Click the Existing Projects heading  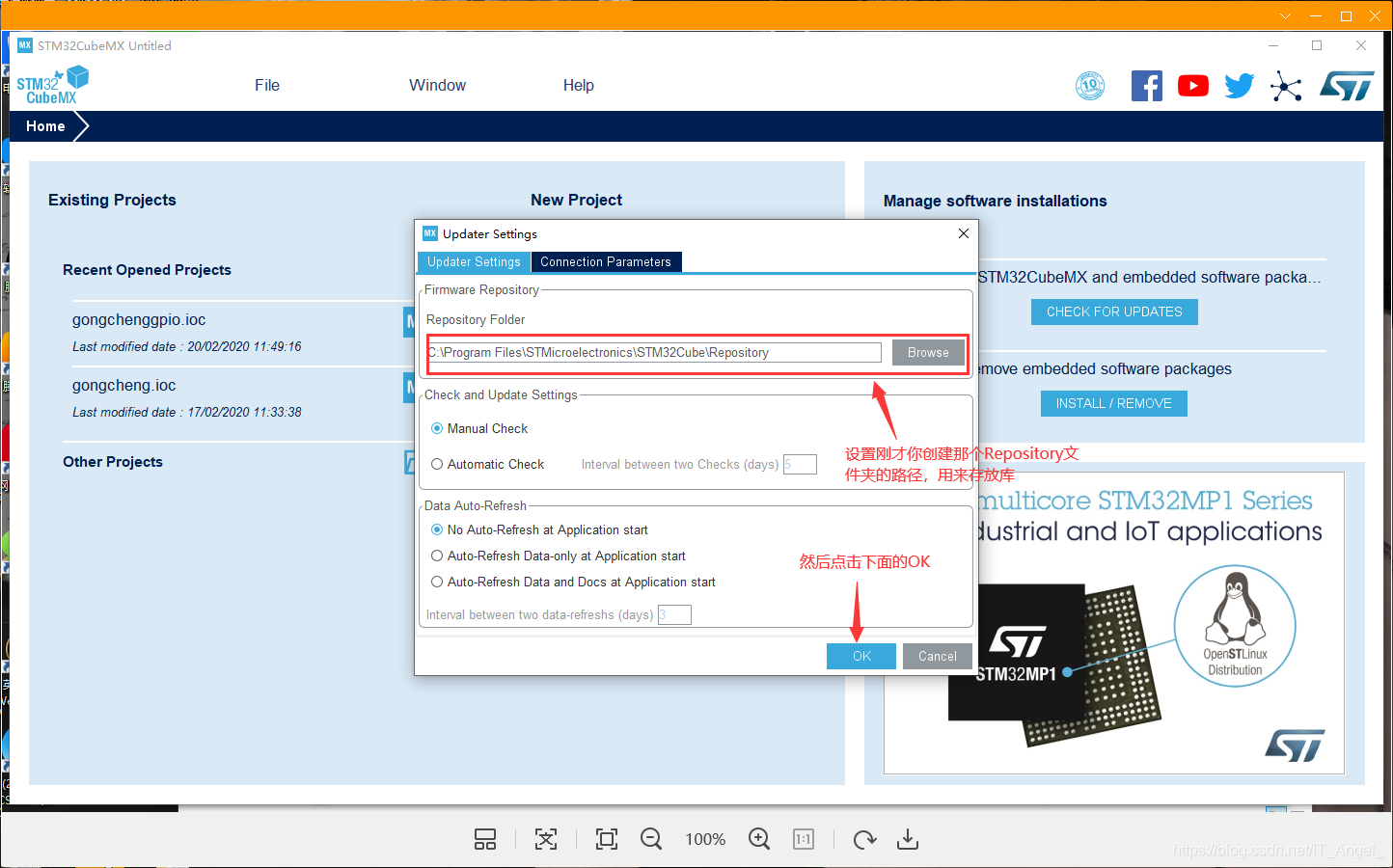(112, 200)
